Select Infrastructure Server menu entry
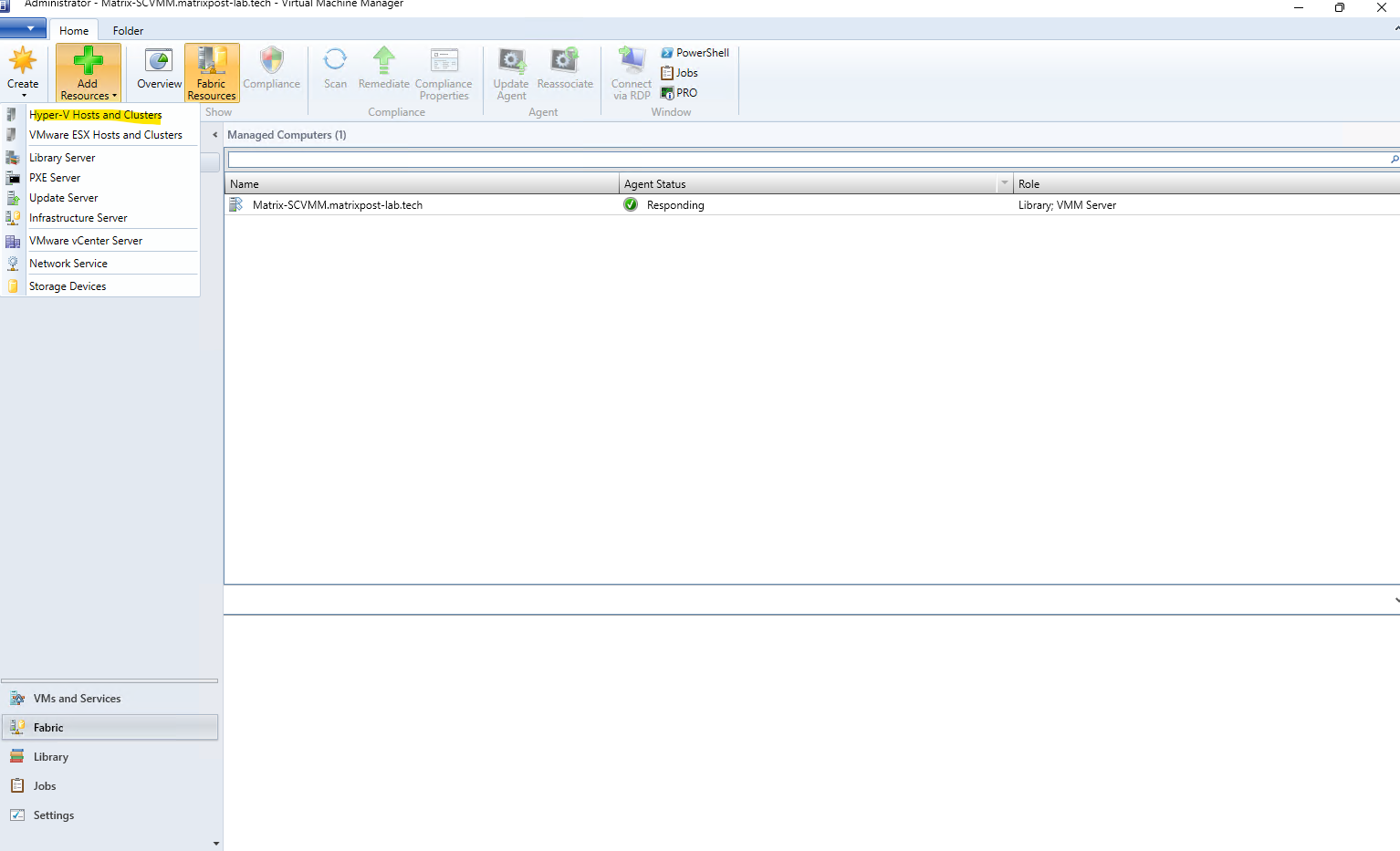The image size is (1400, 851). coord(78,218)
